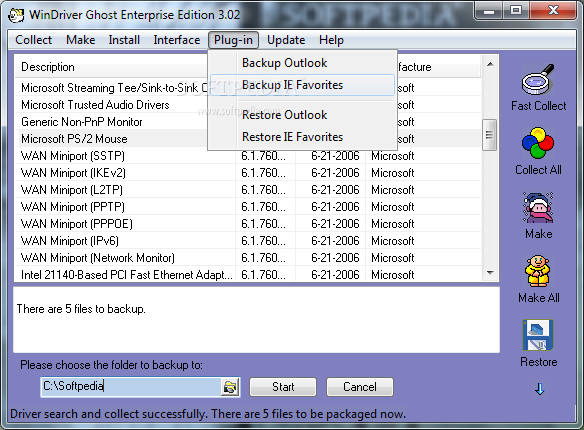The image size is (584, 430).
Task: Select WAN Miniport (IPv6) row
Action: (x=248, y=241)
